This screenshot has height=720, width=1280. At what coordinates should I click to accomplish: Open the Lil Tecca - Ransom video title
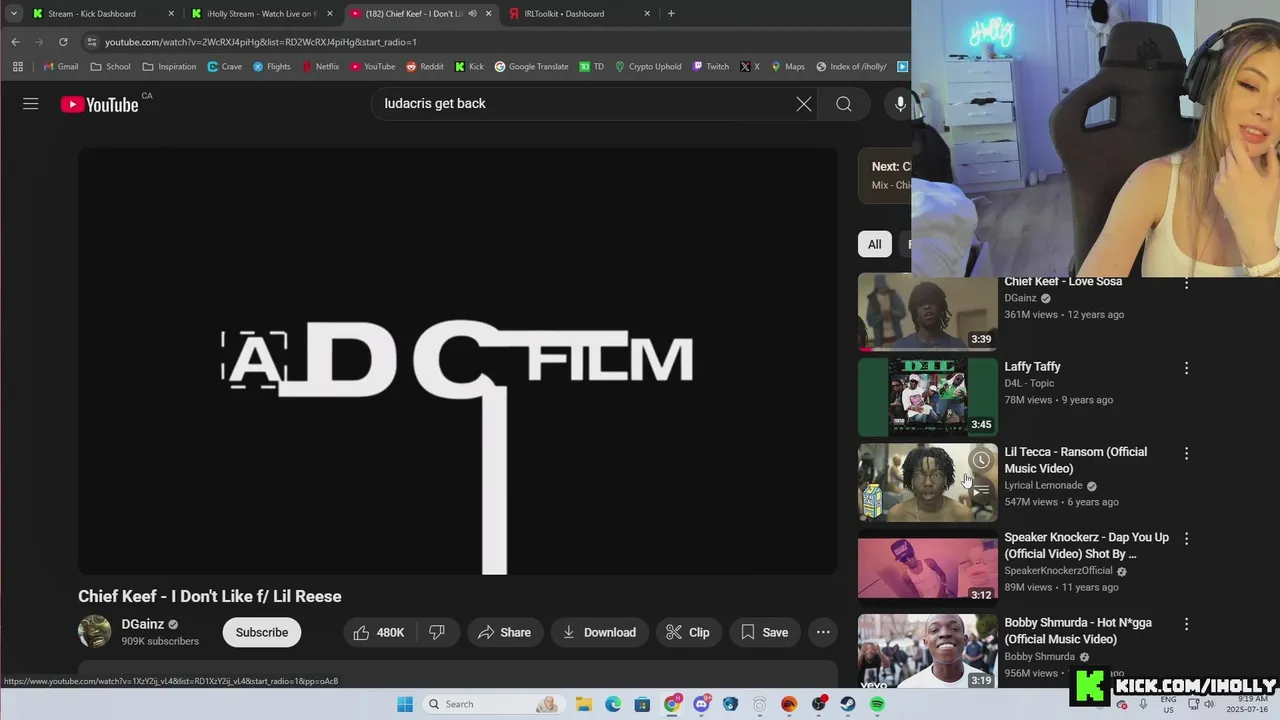point(1076,460)
